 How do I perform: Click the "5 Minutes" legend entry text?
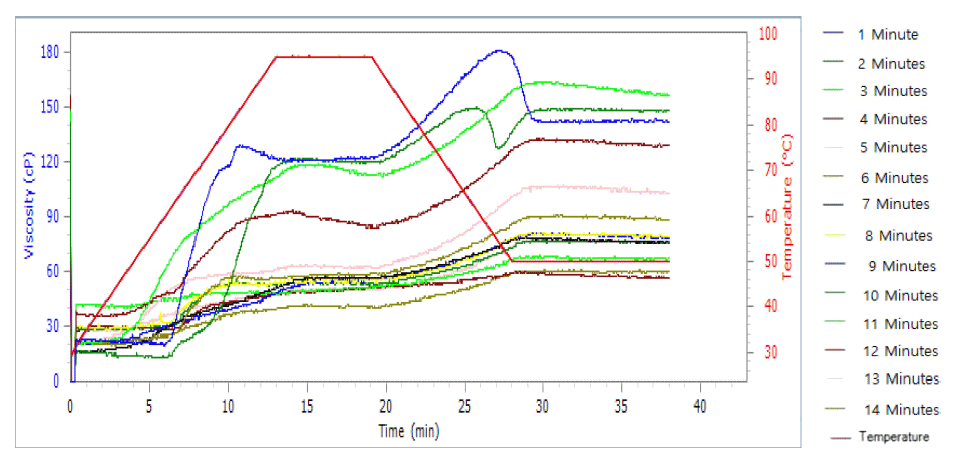click(892, 147)
